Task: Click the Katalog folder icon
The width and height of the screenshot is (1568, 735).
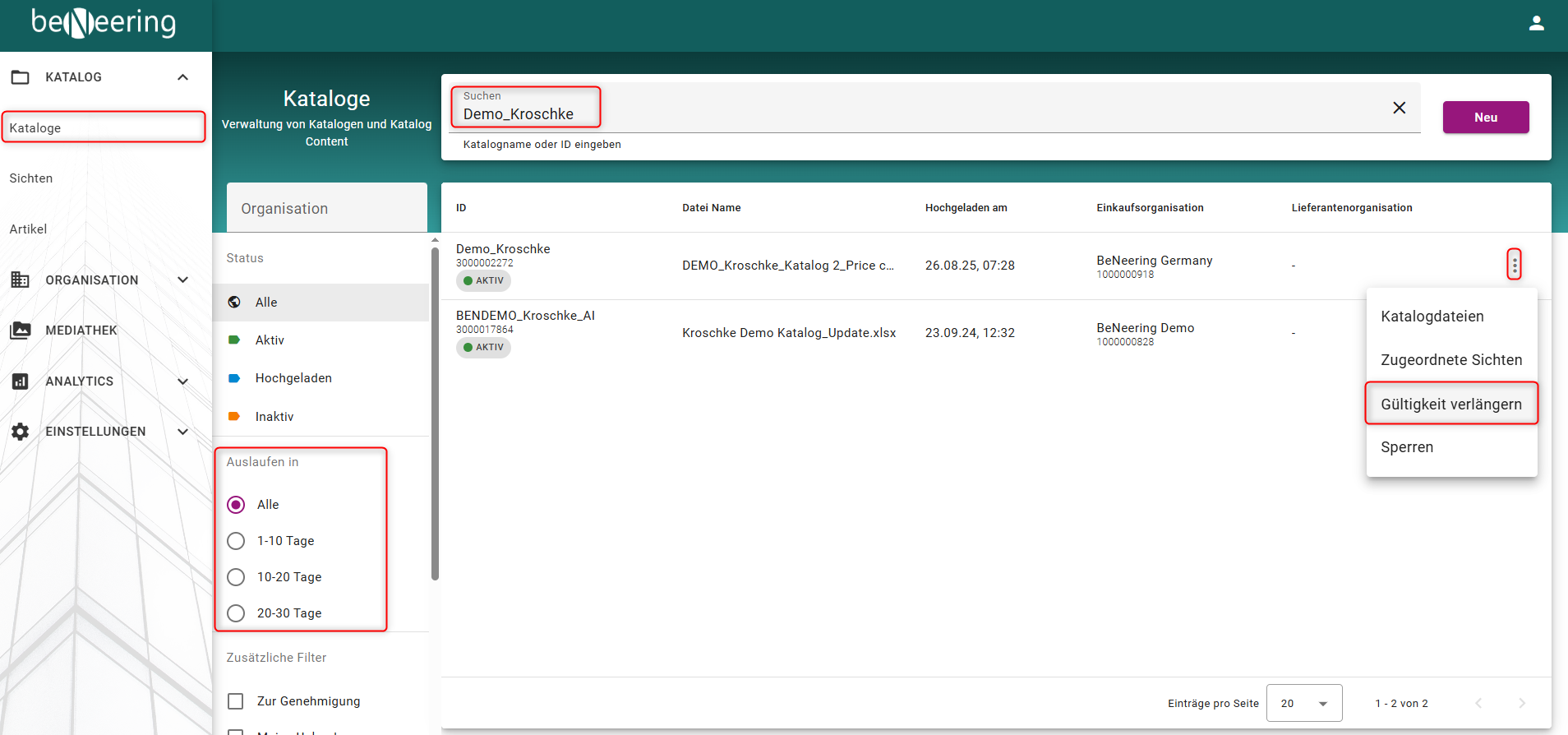Action: [x=21, y=77]
